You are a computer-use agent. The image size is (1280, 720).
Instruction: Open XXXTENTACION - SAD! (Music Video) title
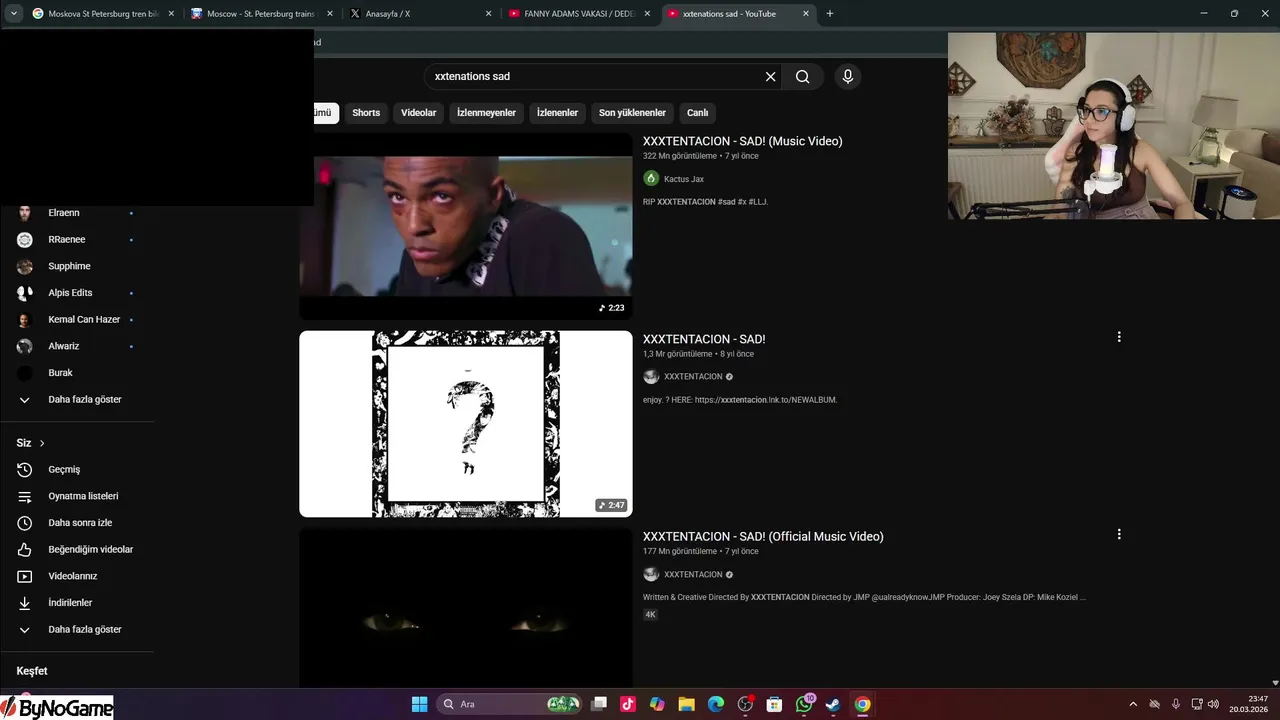(x=743, y=141)
